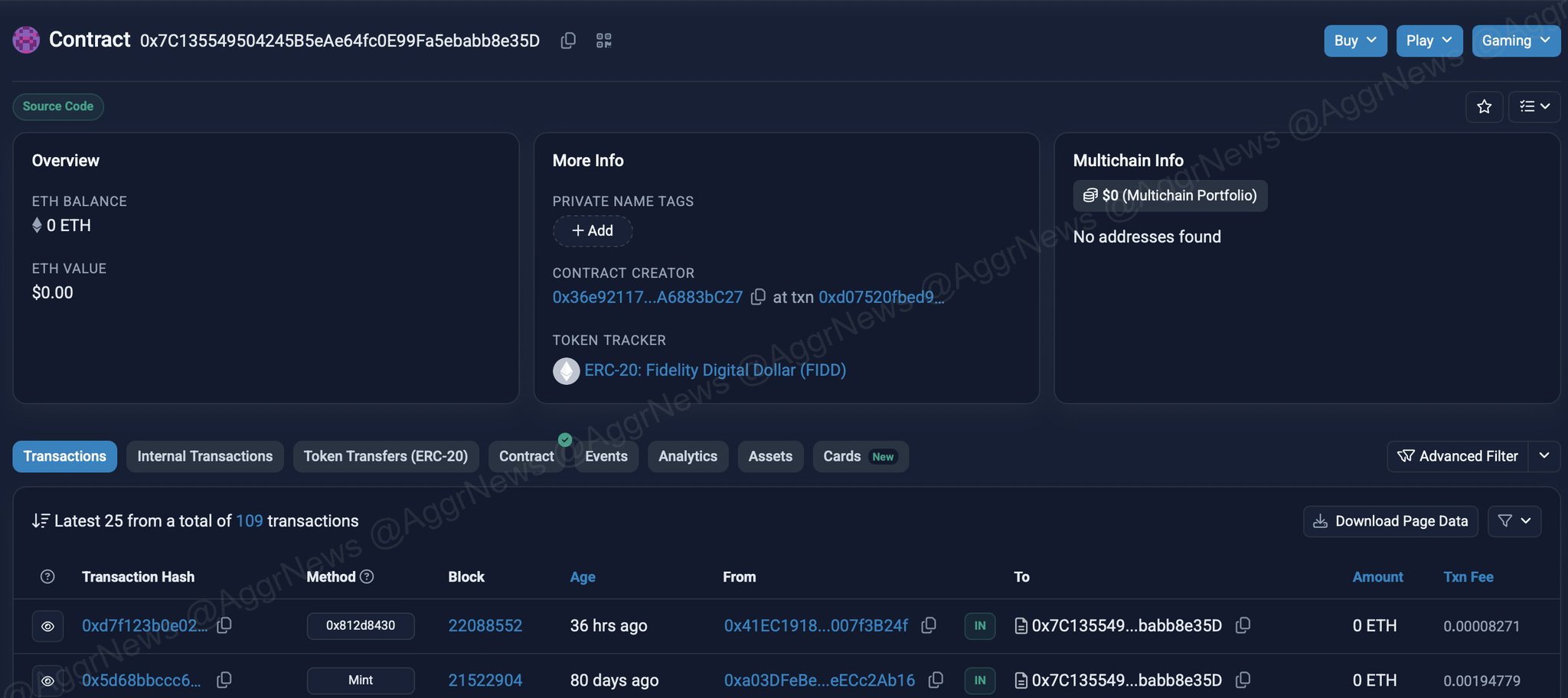Open Fidelity Digital Dollar (FIDD) token link

[714, 370]
